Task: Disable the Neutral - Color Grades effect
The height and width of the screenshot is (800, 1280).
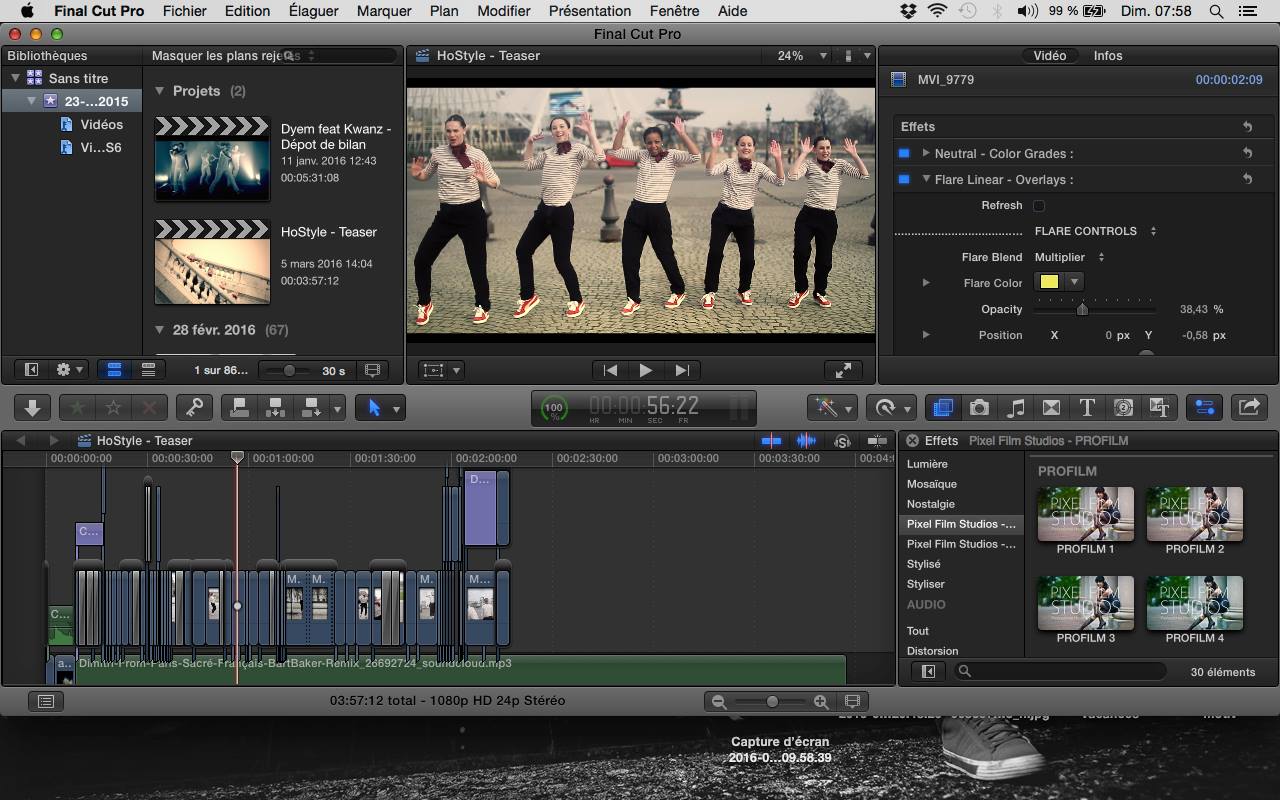Action: (904, 153)
